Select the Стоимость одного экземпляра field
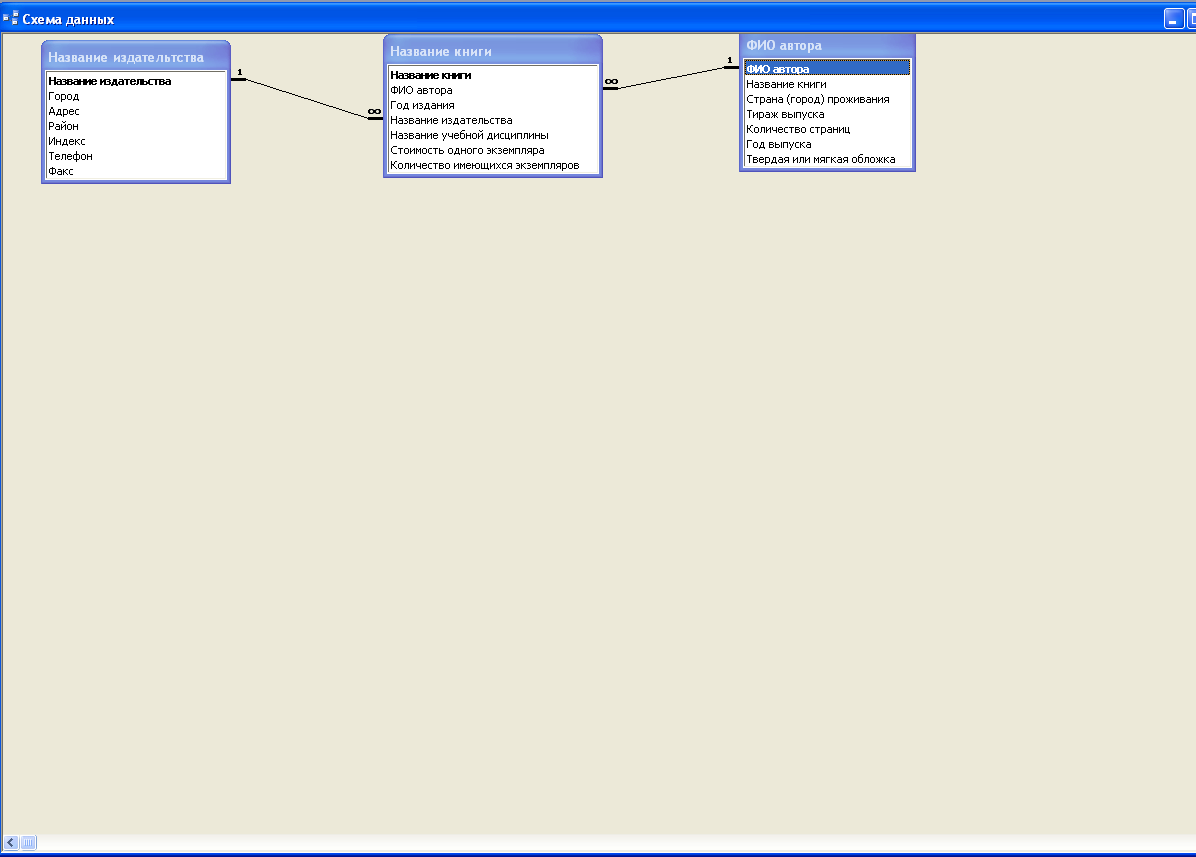Image resolution: width=1196 pixels, height=857 pixels. click(x=468, y=150)
